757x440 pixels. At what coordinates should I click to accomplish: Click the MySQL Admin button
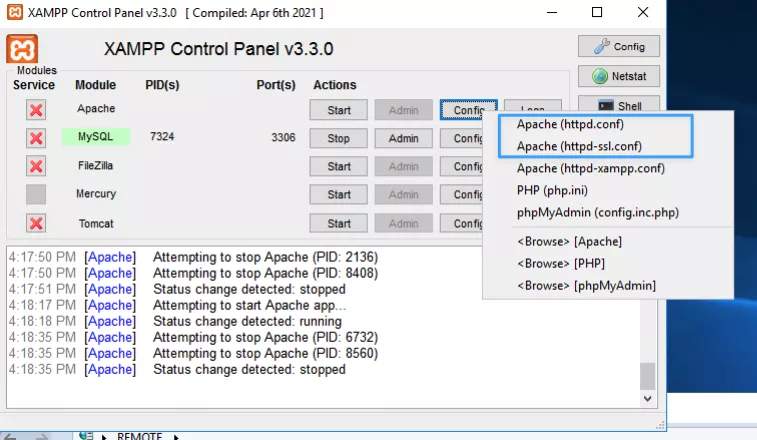403,138
